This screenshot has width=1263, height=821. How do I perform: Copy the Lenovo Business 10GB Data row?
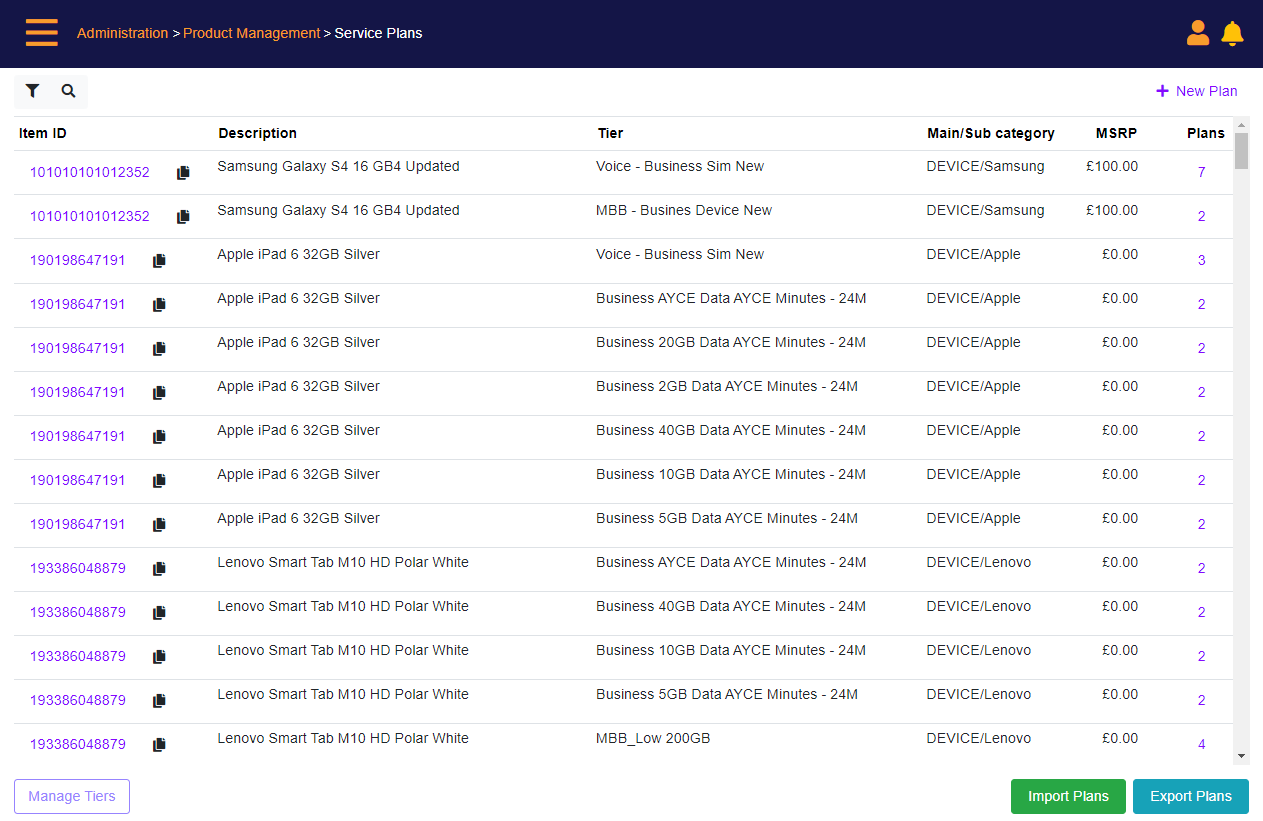point(159,657)
